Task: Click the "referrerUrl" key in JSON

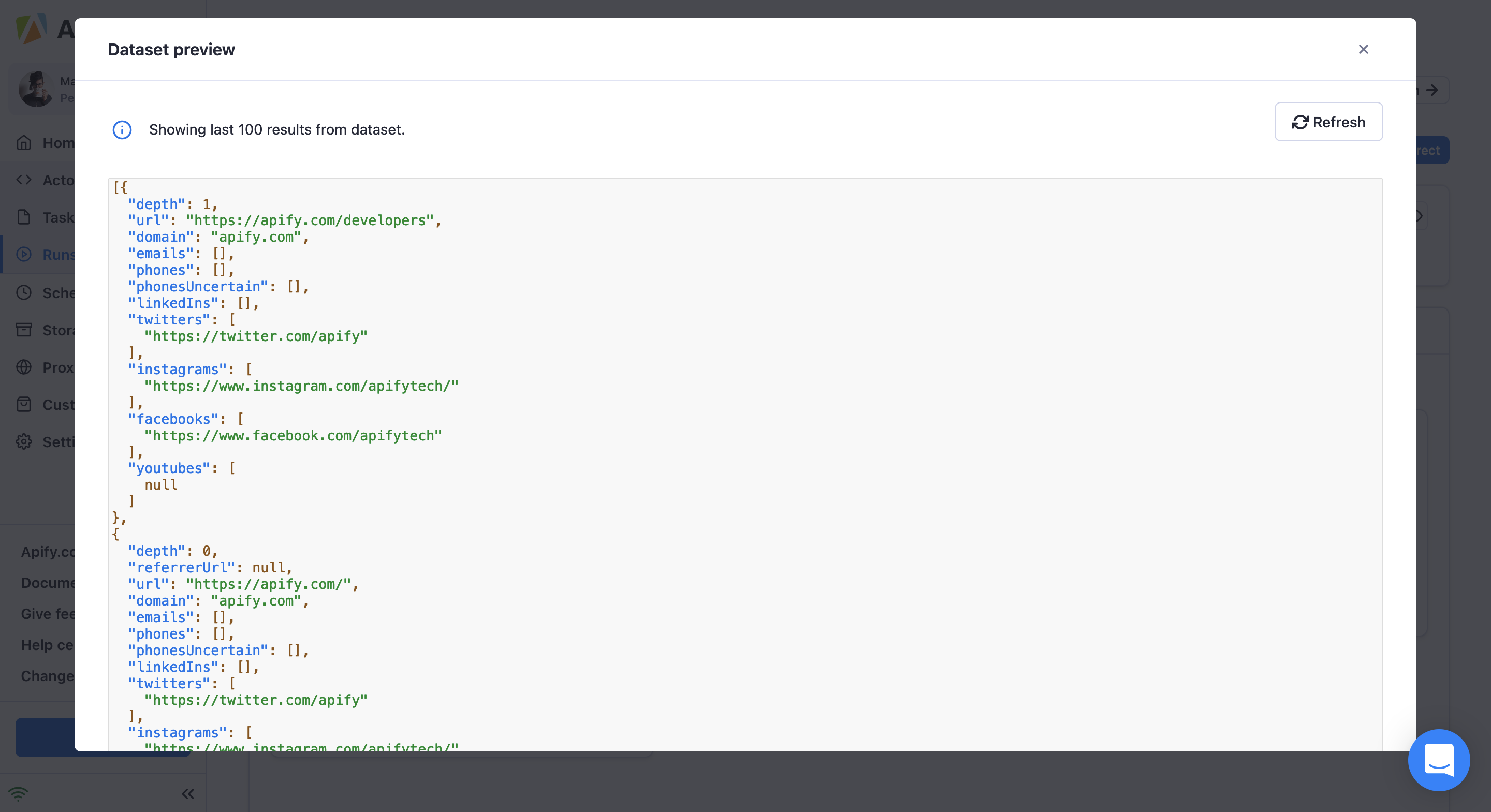Action: point(181,568)
